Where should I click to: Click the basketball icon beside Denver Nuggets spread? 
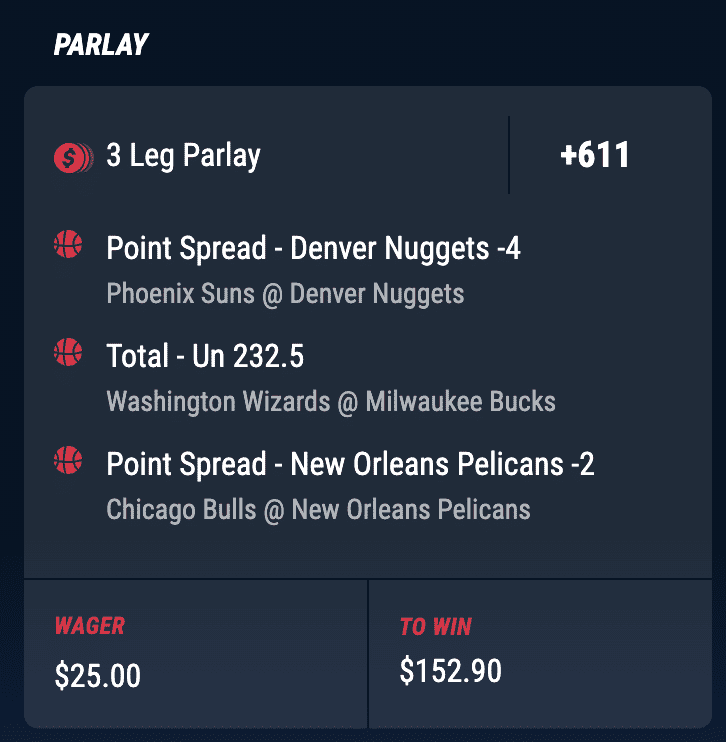click(x=68, y=244)
